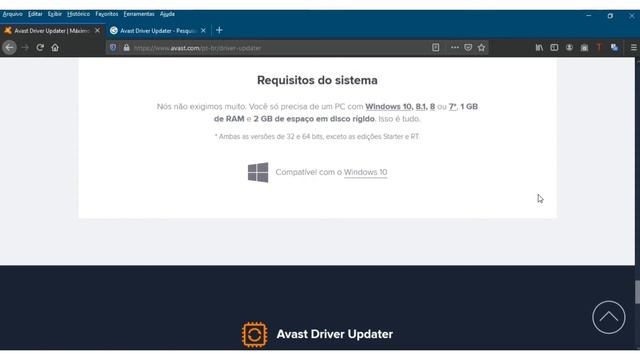640x360 pixels.
Task: Open the Arquivo menu
Action: pos(12,14)
